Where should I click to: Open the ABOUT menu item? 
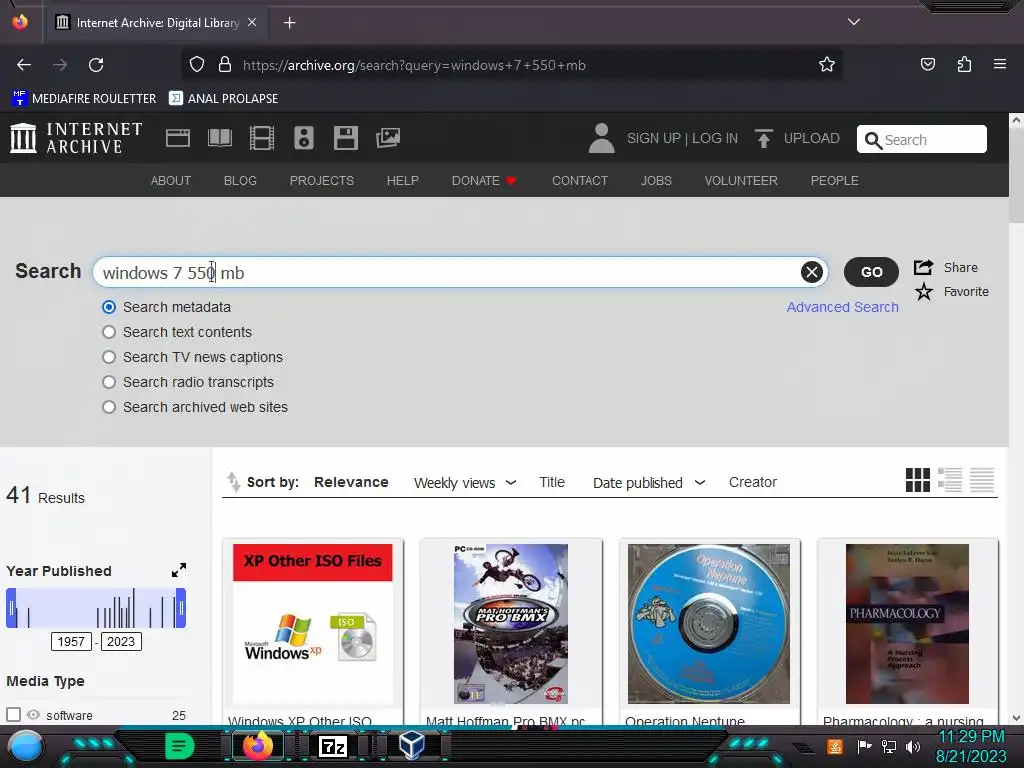coord(171,180)
